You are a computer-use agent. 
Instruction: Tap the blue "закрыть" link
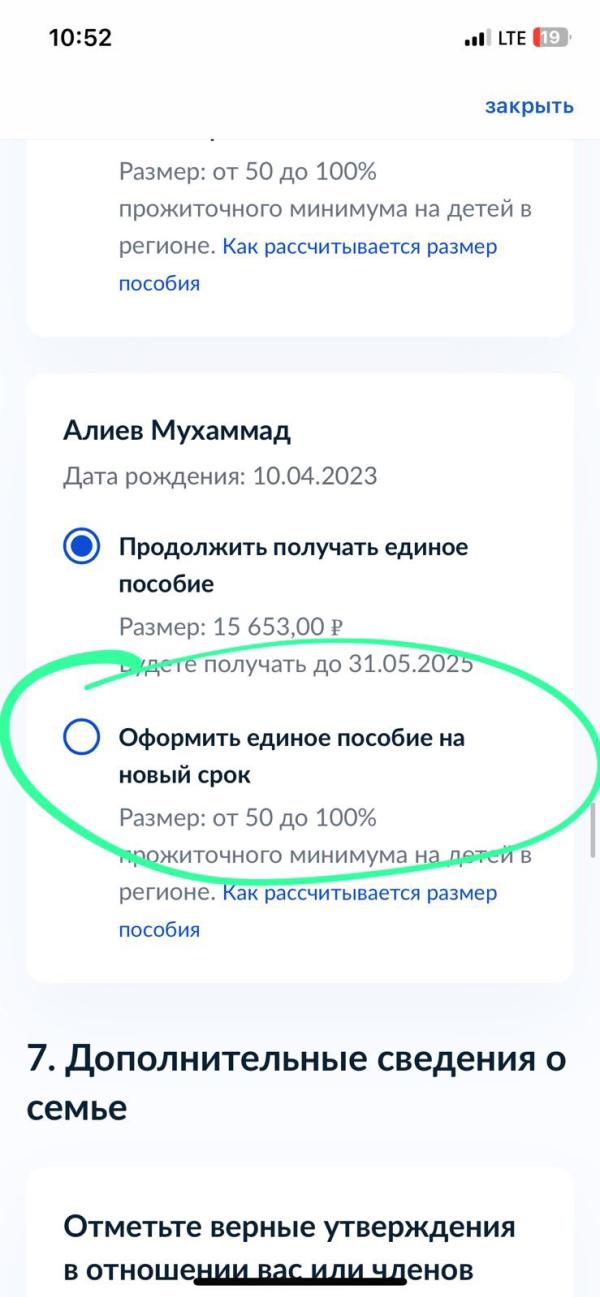click(x=529, y=106)
